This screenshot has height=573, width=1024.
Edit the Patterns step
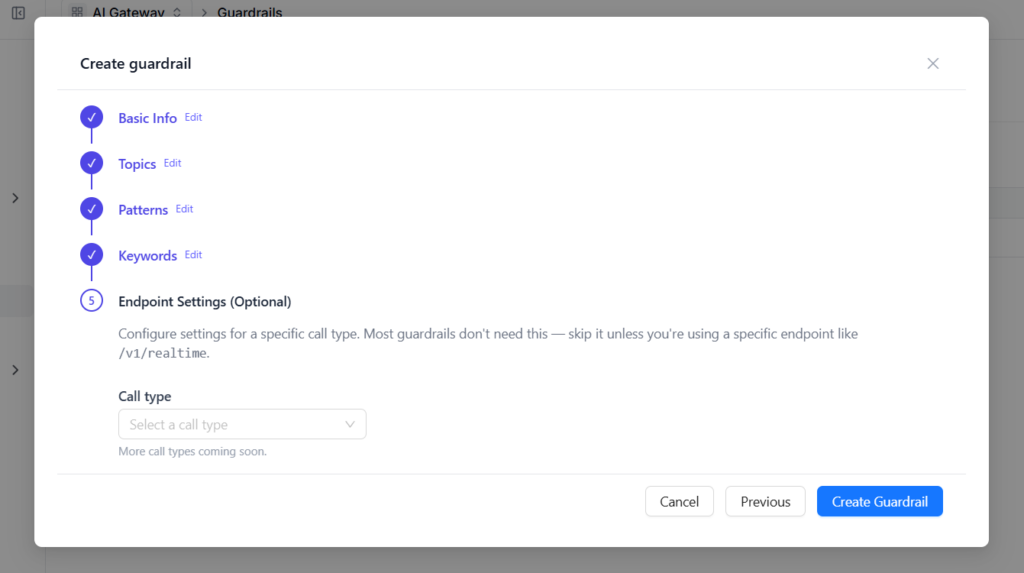pyautogui.click(x=184, y=208)
